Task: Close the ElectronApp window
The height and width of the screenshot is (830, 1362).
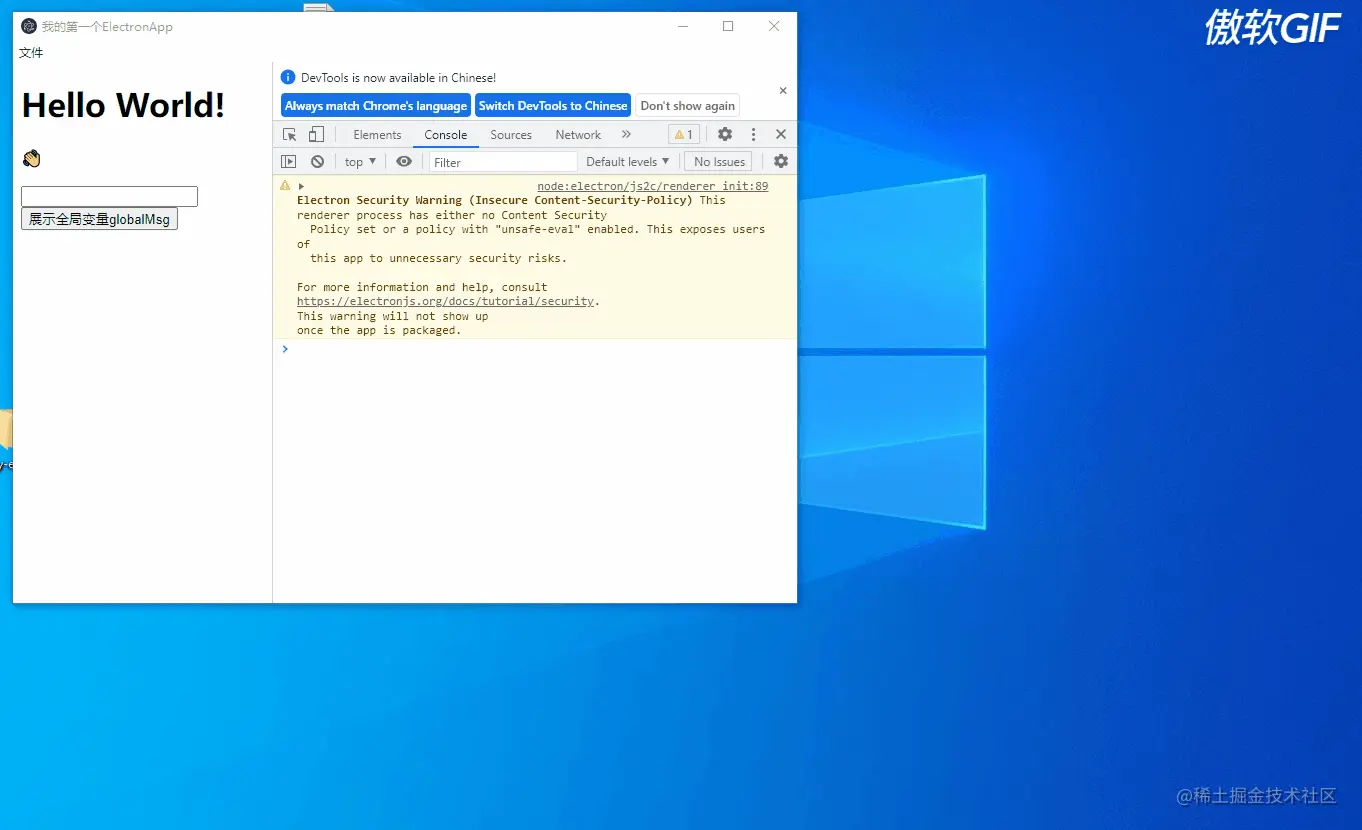Action: coord(774,27)
